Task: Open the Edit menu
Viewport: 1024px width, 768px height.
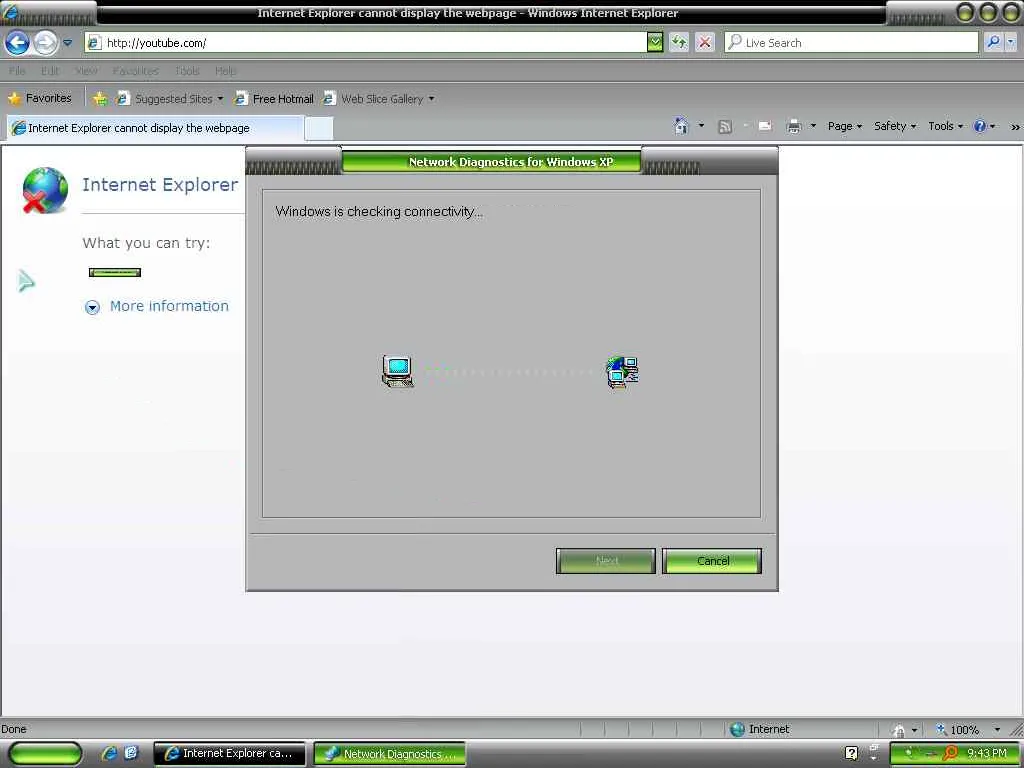Action: click(x=50, y=71)
